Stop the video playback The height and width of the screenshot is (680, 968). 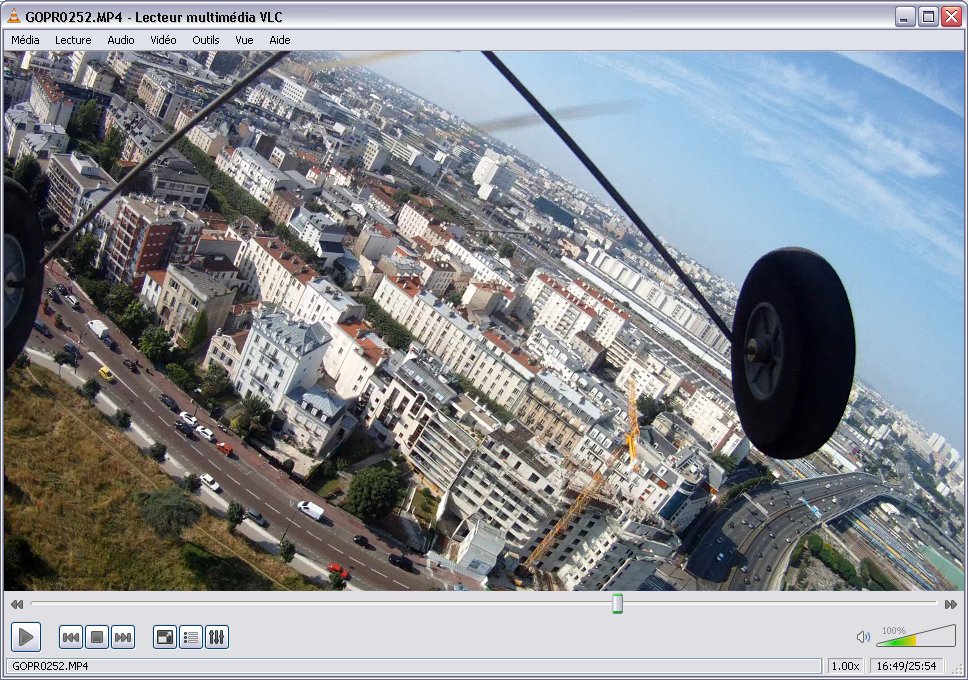coord(97,637)
